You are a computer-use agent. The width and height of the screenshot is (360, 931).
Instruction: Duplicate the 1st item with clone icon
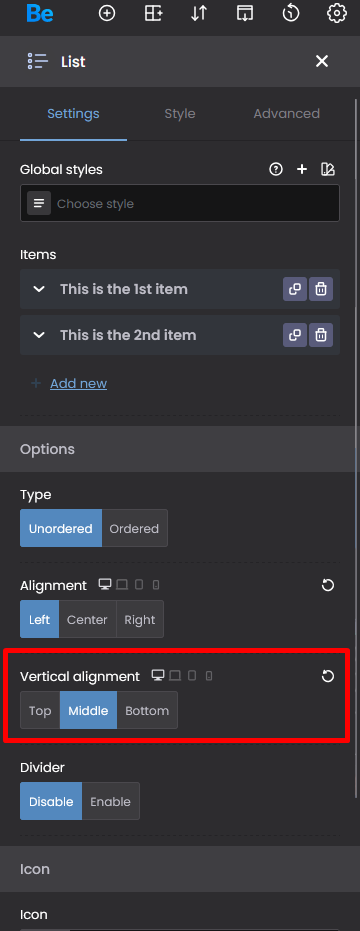(x=295, y=289)
